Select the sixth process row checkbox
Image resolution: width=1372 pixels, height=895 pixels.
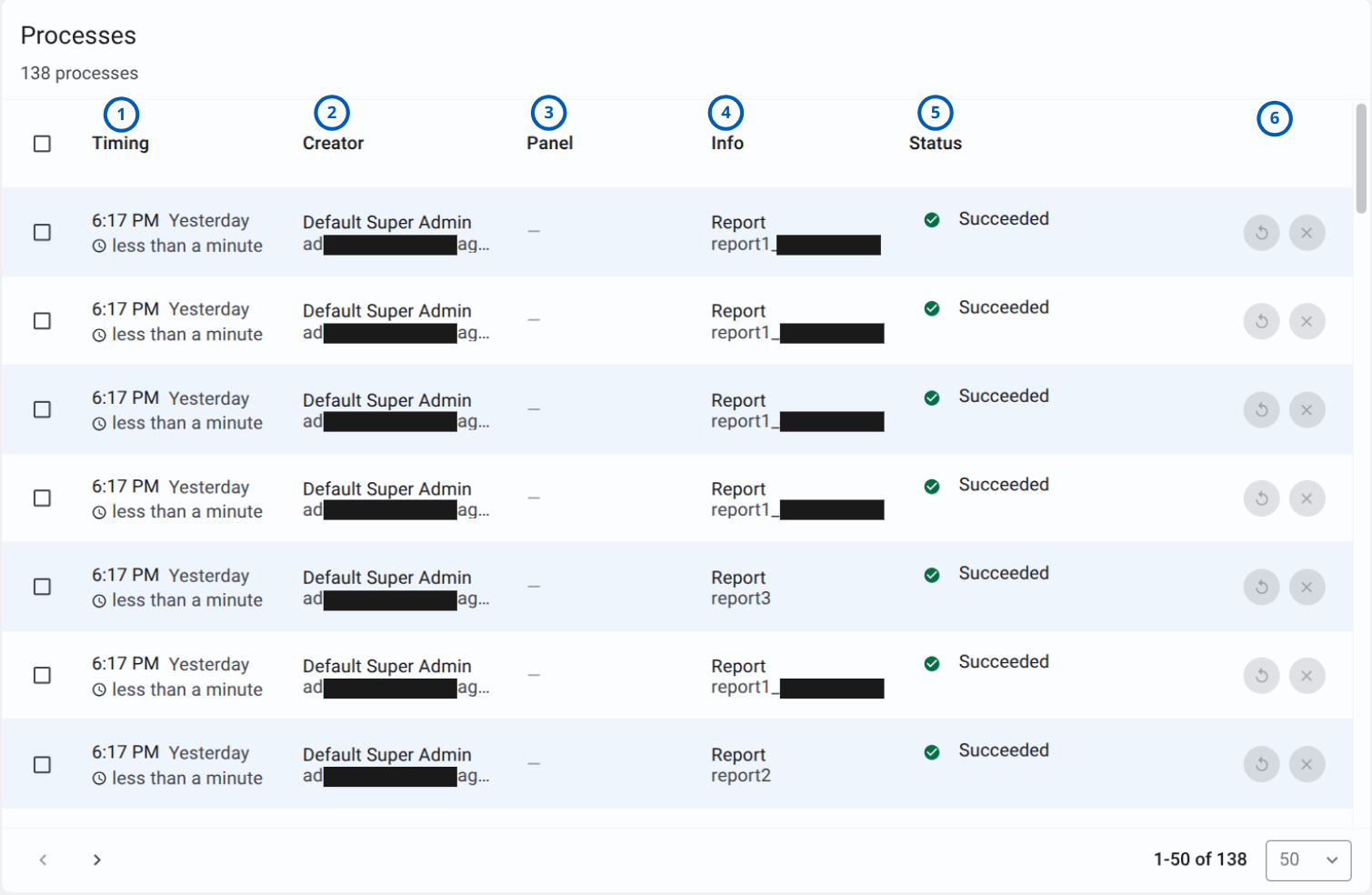point(42,675)
